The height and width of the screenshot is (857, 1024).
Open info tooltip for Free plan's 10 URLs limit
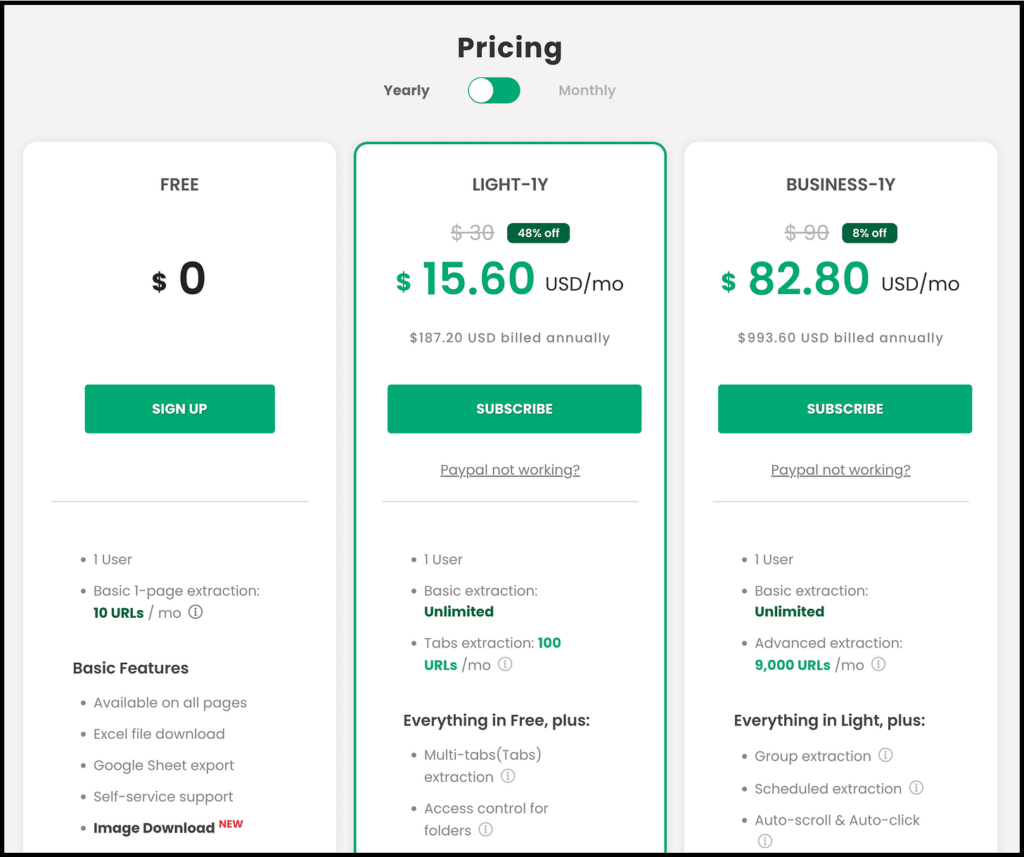tap(196, 612)
